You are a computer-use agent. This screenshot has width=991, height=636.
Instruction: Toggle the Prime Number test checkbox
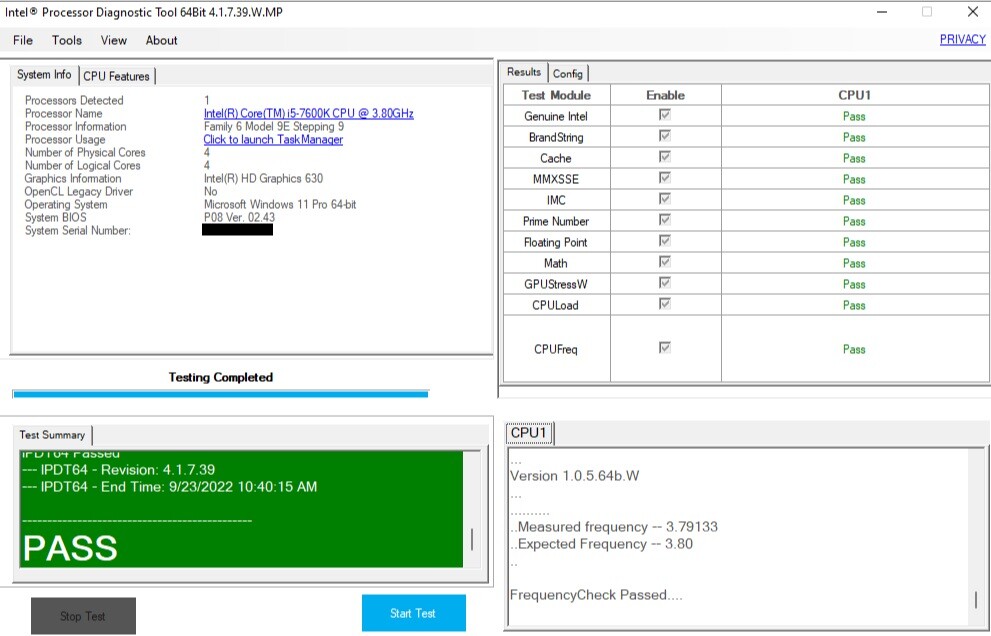[664, 219]
